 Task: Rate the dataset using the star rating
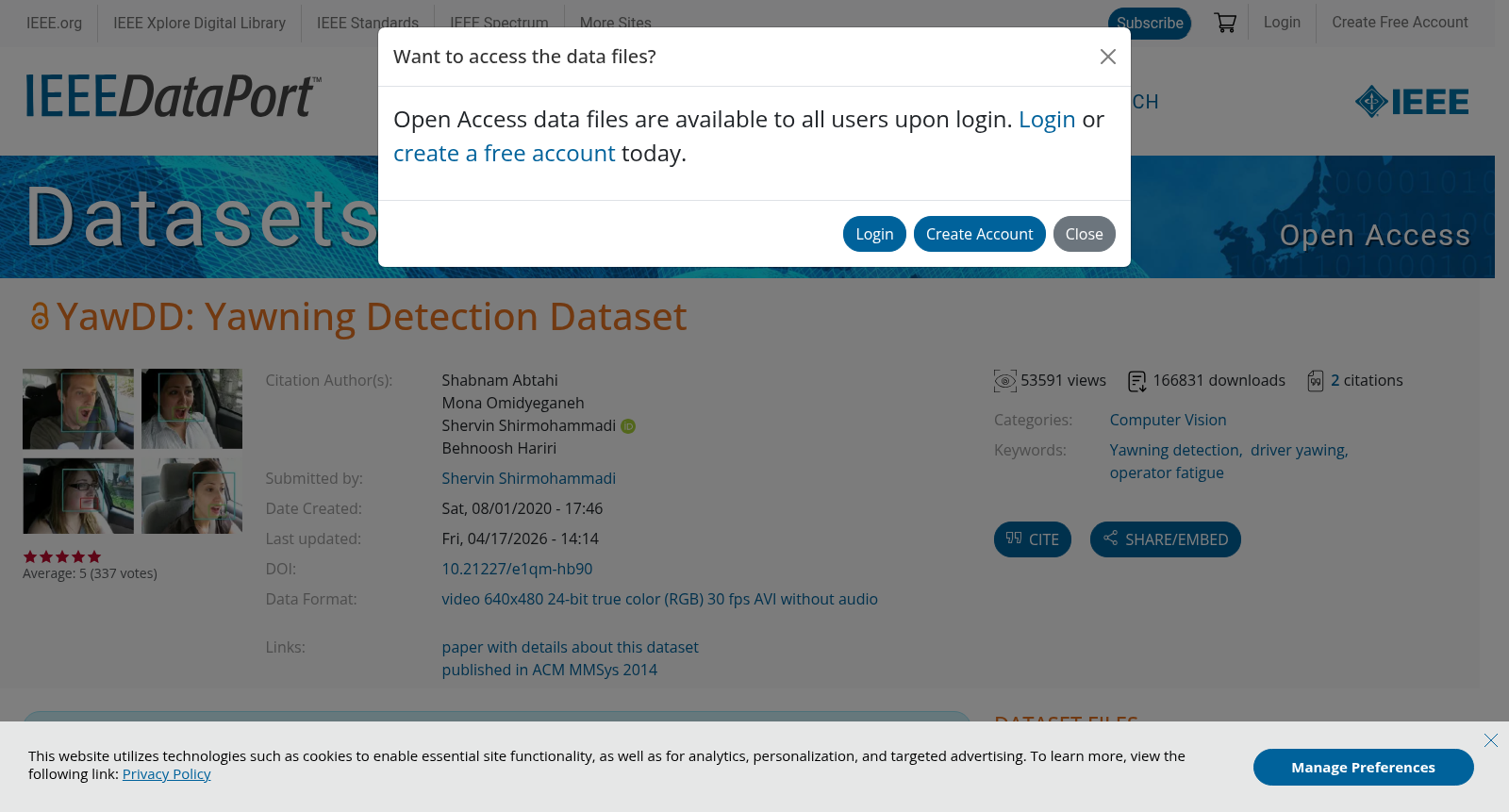[x=62, y=556]
